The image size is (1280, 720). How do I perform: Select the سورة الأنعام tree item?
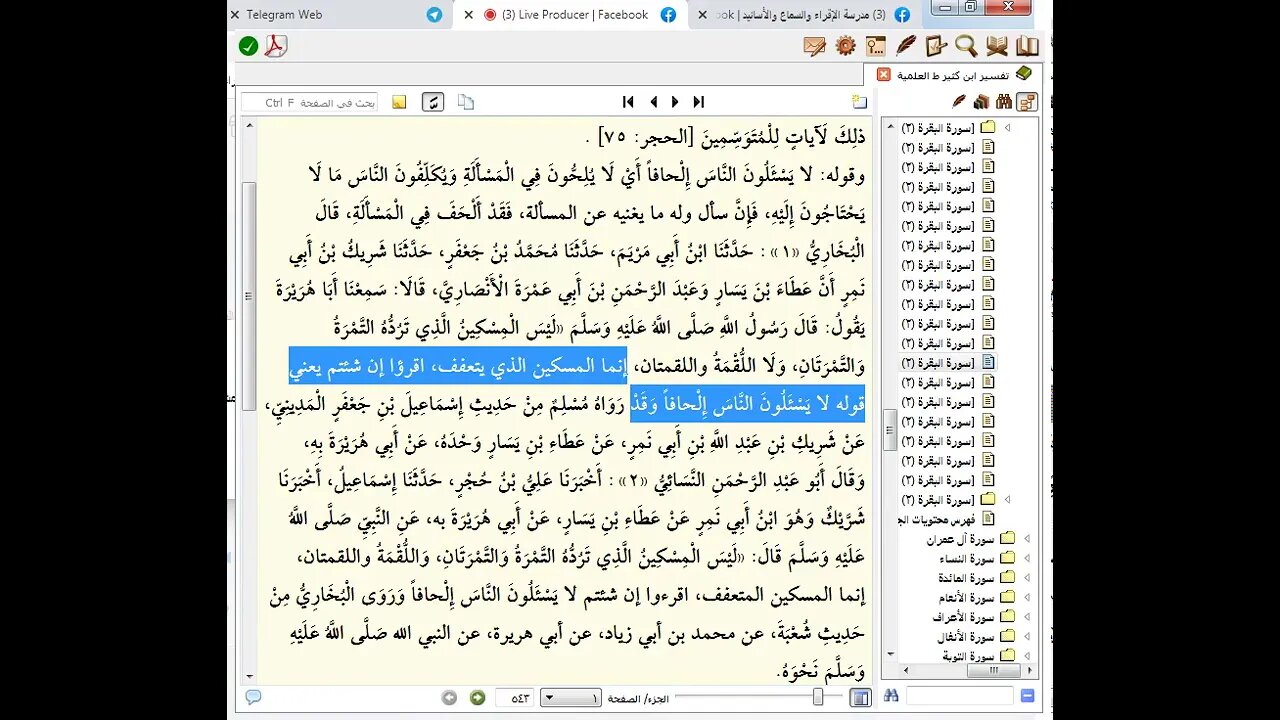[x=968, y=597]
